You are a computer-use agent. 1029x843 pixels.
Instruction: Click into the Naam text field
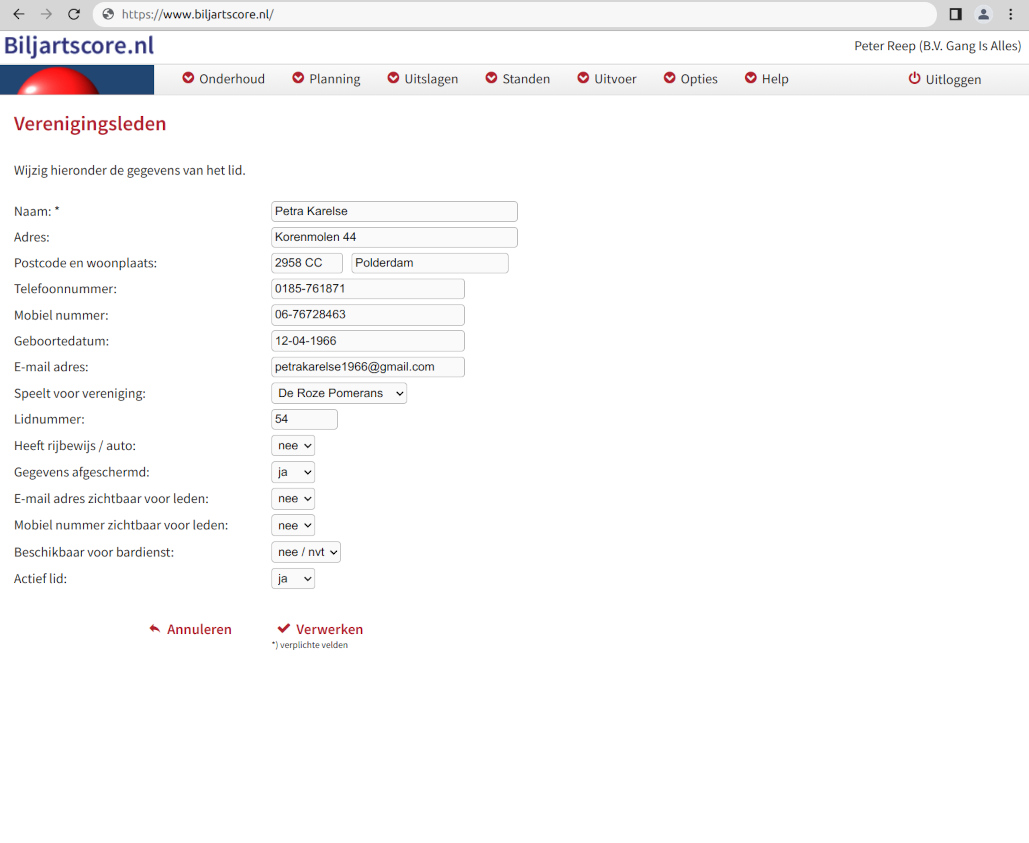(x=394, y=211)
